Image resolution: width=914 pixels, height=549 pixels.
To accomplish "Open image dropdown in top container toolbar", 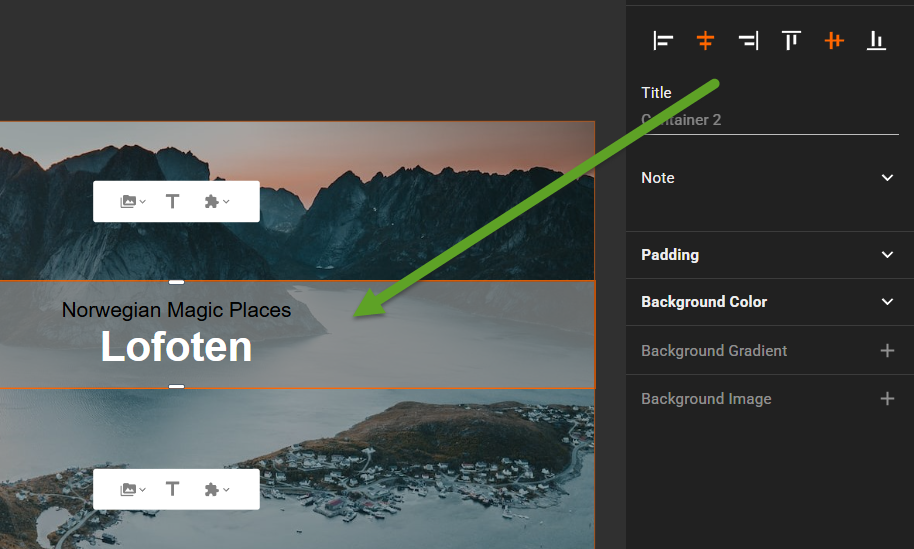I will click(132, 202).
